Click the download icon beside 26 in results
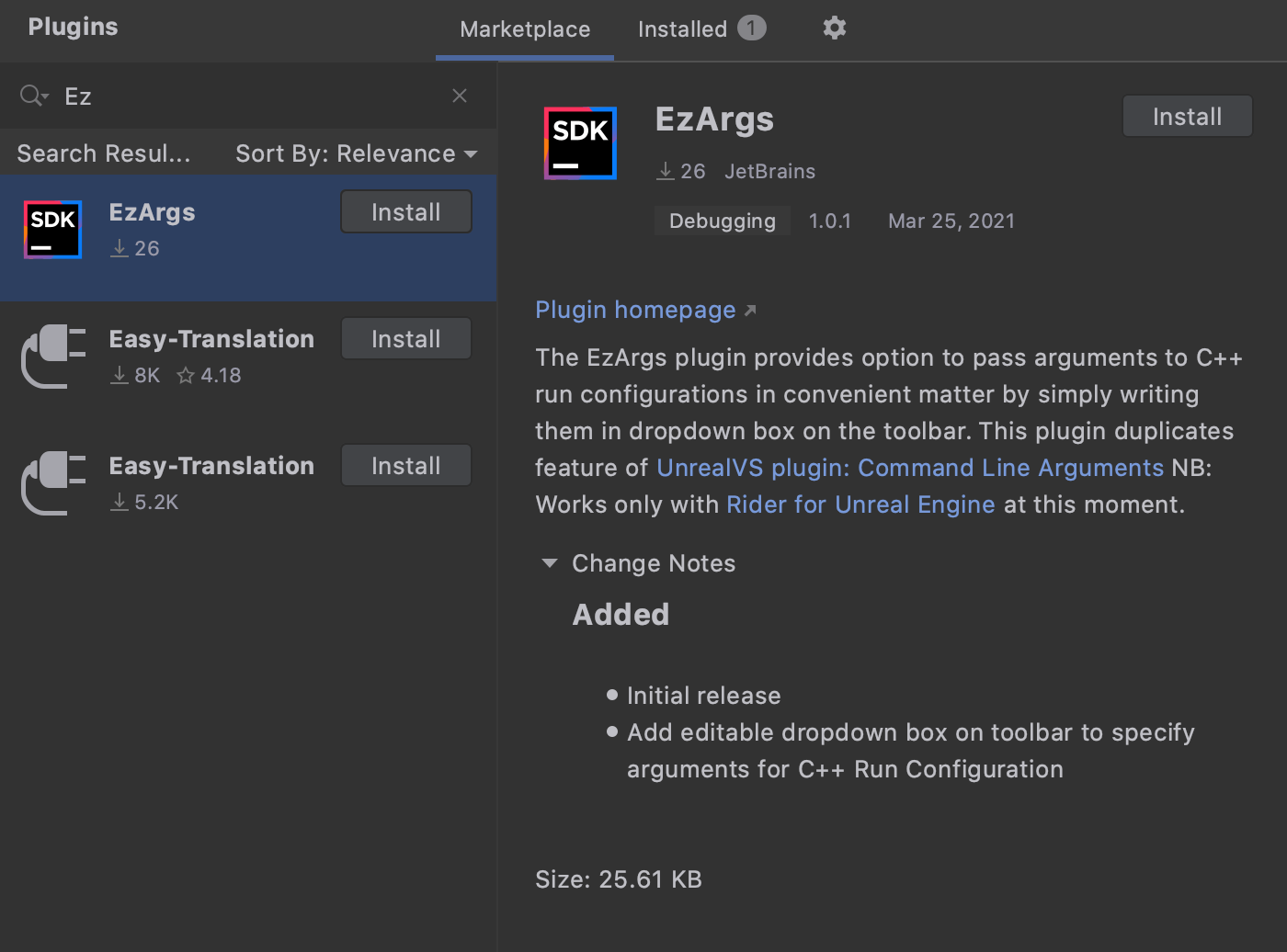Viewport: 1287px width, 952px height. click(x=120, y=248)
